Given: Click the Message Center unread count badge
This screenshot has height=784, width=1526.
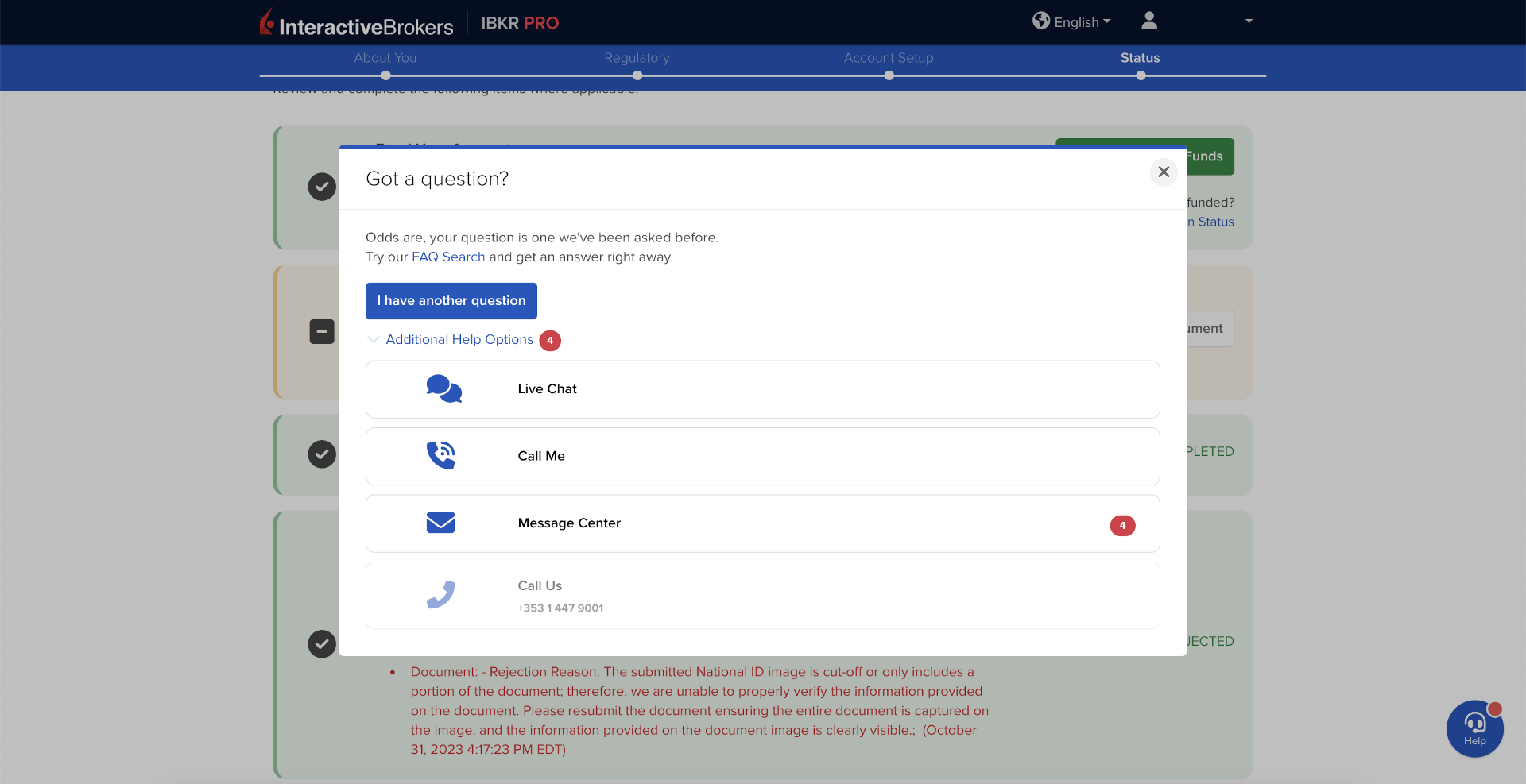Looking at the screenshot, I should pyautogui.click(x=1122, y=526).
